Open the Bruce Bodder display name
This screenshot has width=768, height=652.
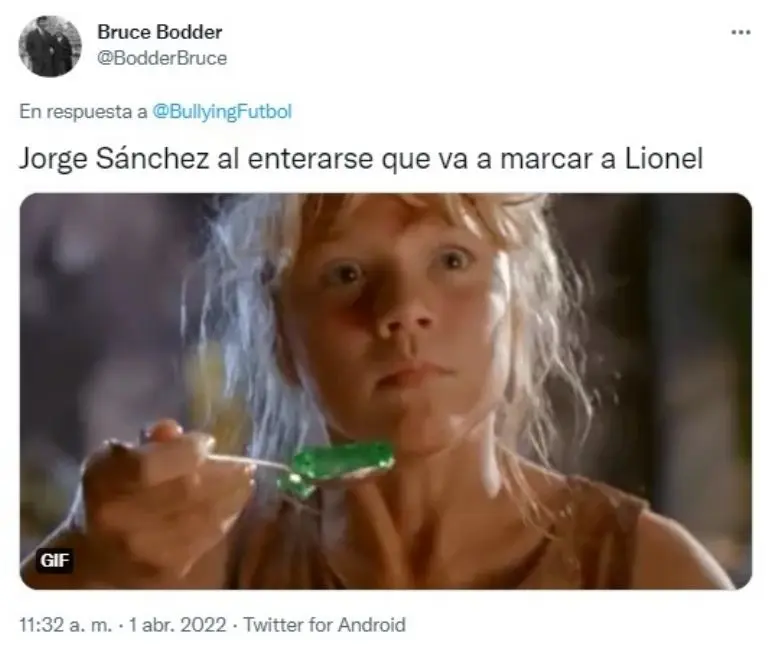(x=160, y=32)
